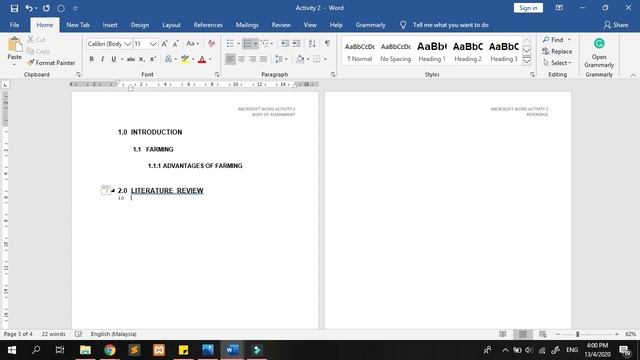Click the Paste clipboard icon

tap(15, 44)
